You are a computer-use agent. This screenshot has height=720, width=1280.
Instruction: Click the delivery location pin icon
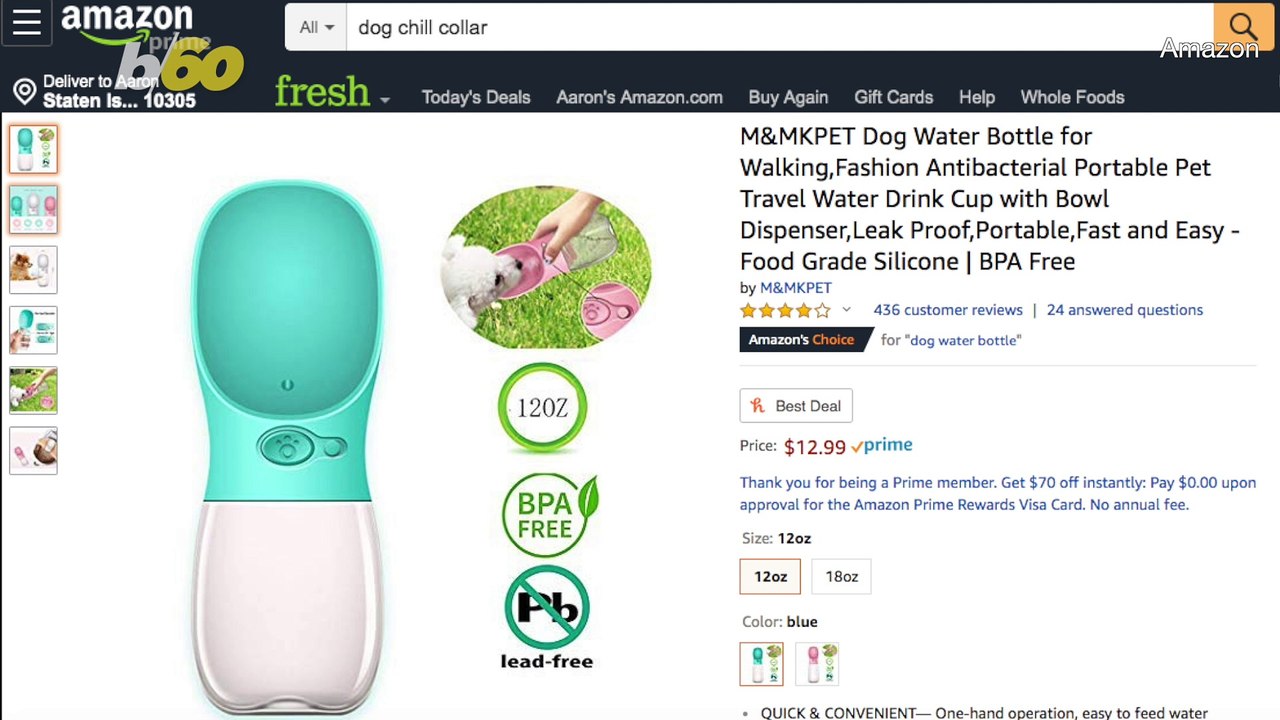point(25,93)
